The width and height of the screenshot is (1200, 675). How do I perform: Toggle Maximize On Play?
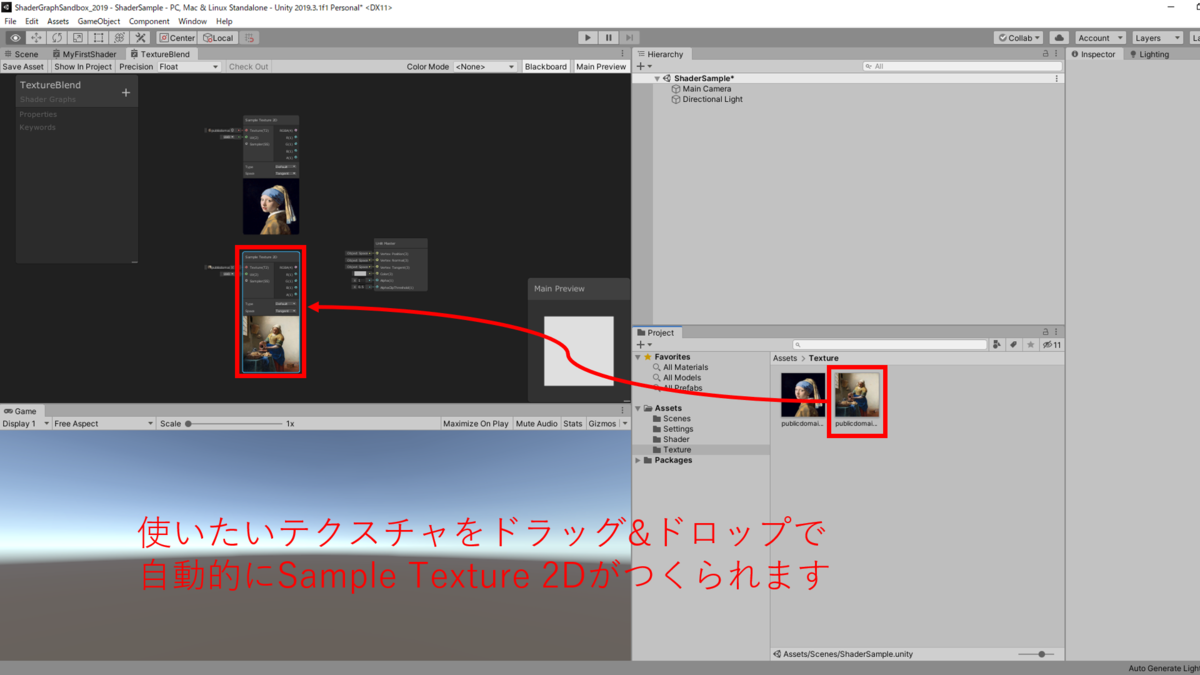[x=476, y=423]
